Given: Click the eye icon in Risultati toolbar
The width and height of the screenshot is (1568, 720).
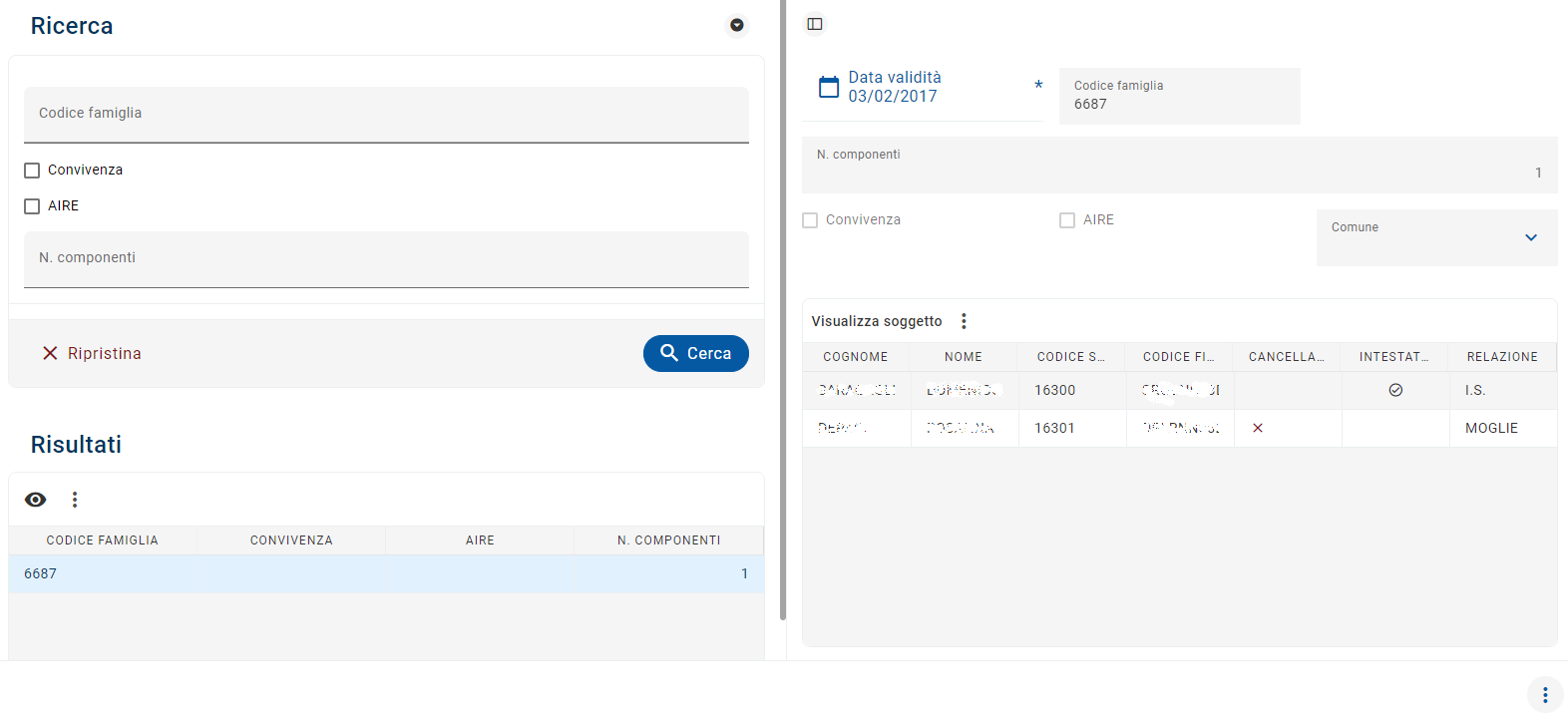Looking at the screenshot, I should click(x=36, y=500).
